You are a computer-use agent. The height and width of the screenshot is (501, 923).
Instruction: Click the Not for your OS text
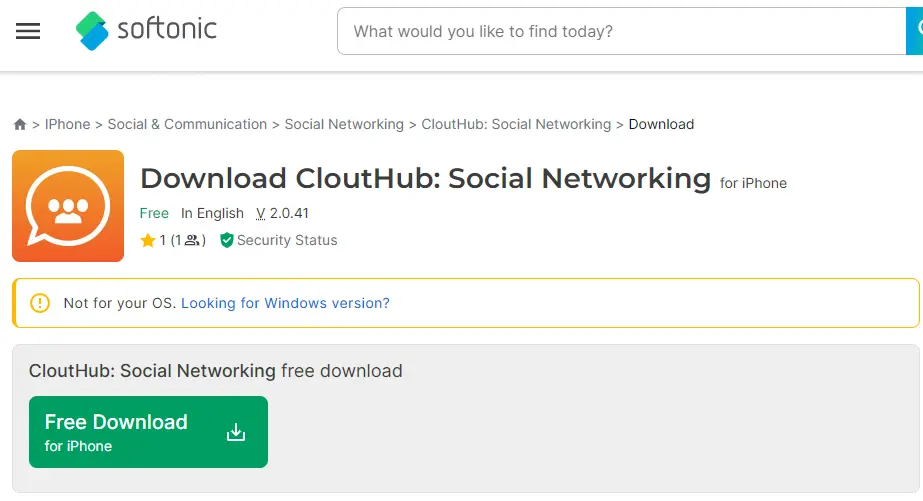119,303
